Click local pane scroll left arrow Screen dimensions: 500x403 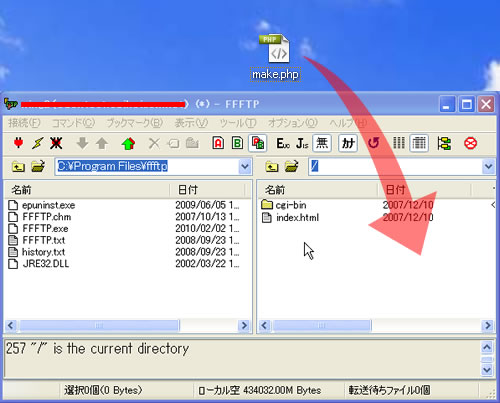point(11,325)
